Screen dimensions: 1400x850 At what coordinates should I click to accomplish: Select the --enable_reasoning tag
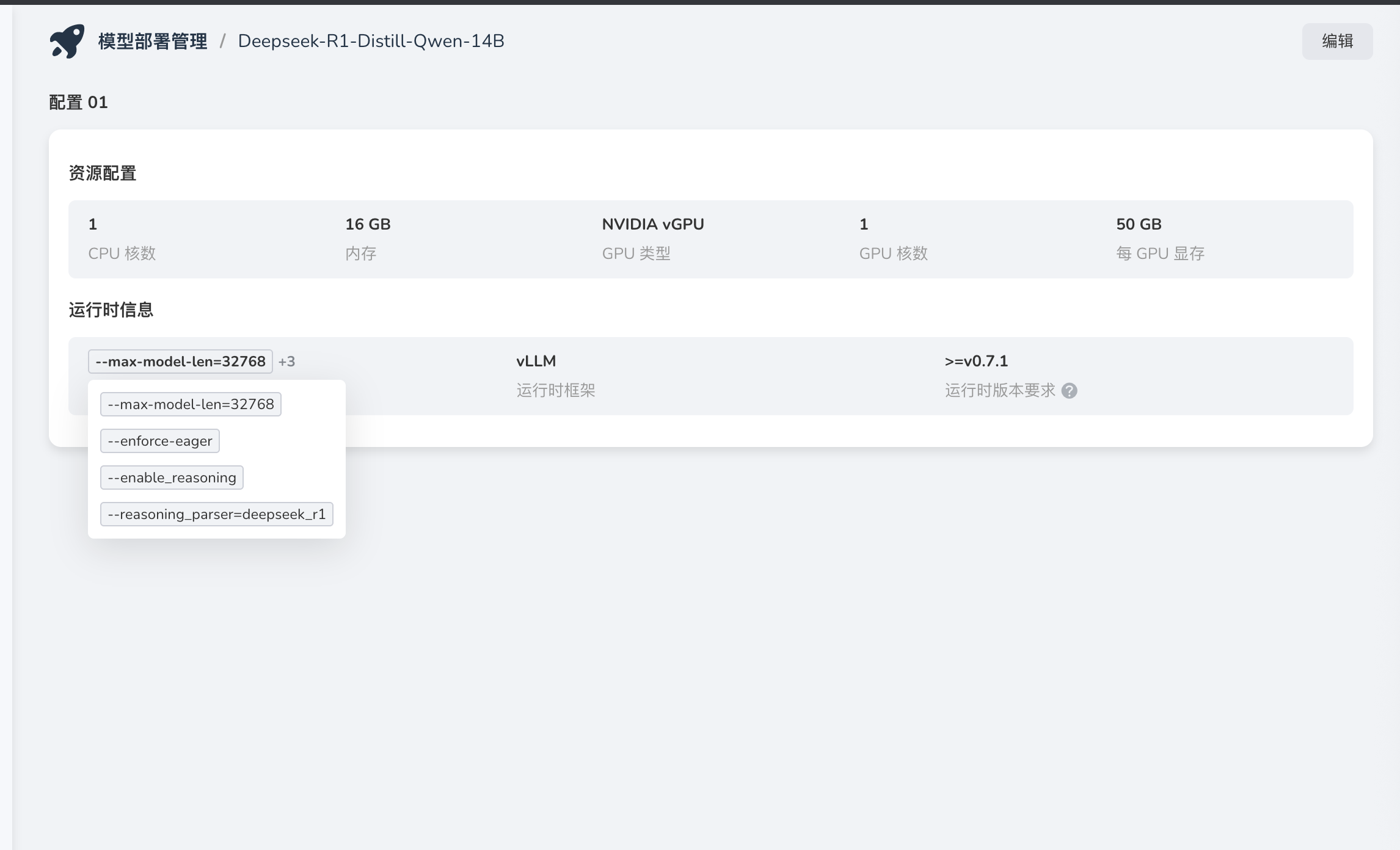point(172,478)
